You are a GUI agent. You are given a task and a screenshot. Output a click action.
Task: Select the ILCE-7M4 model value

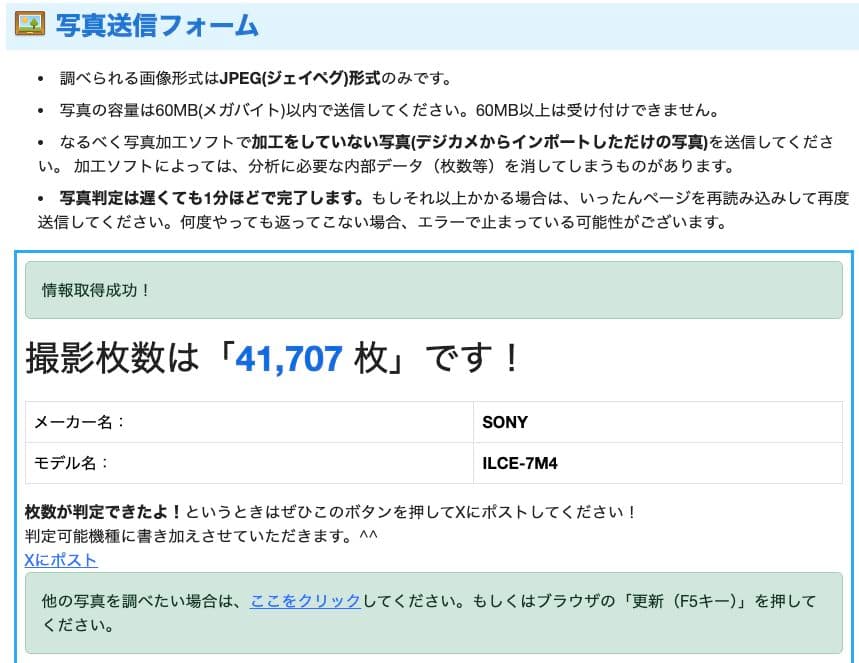pos(519,463)
